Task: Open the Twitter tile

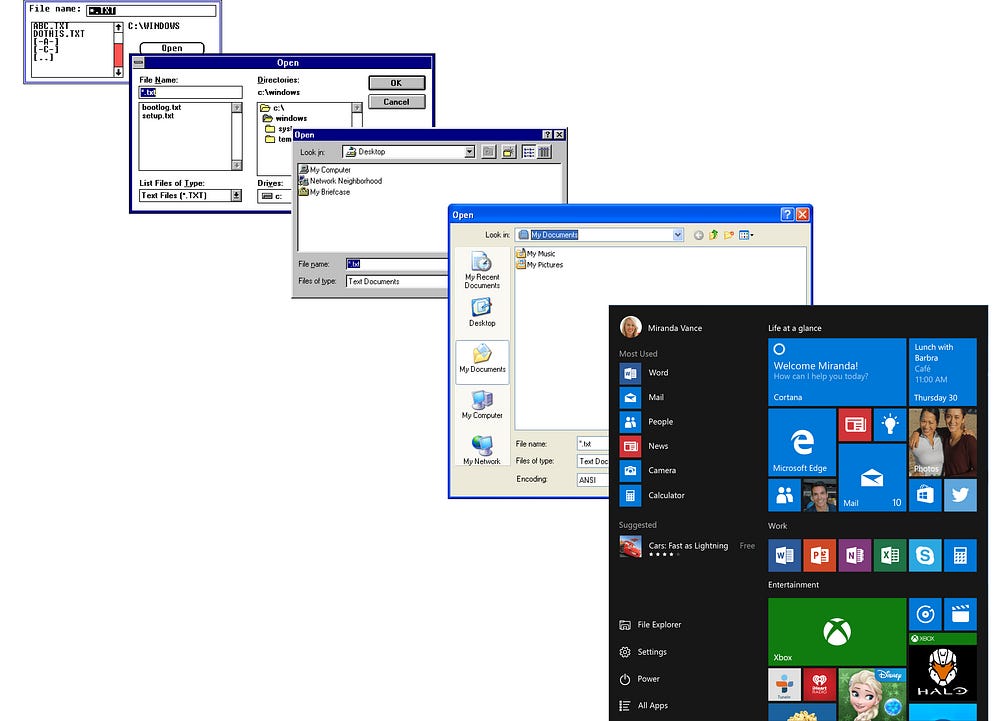Action: pos(960,495)
